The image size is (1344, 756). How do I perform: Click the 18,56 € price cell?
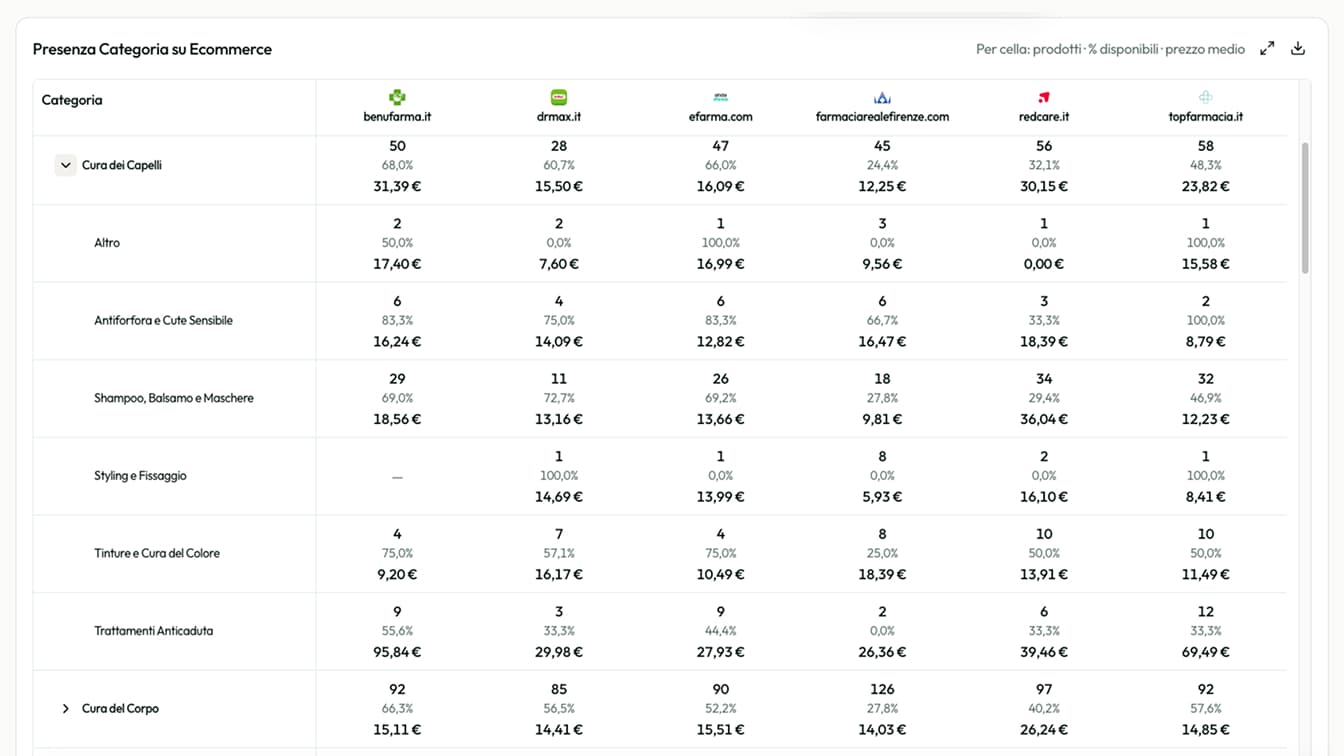click(397, 420)
